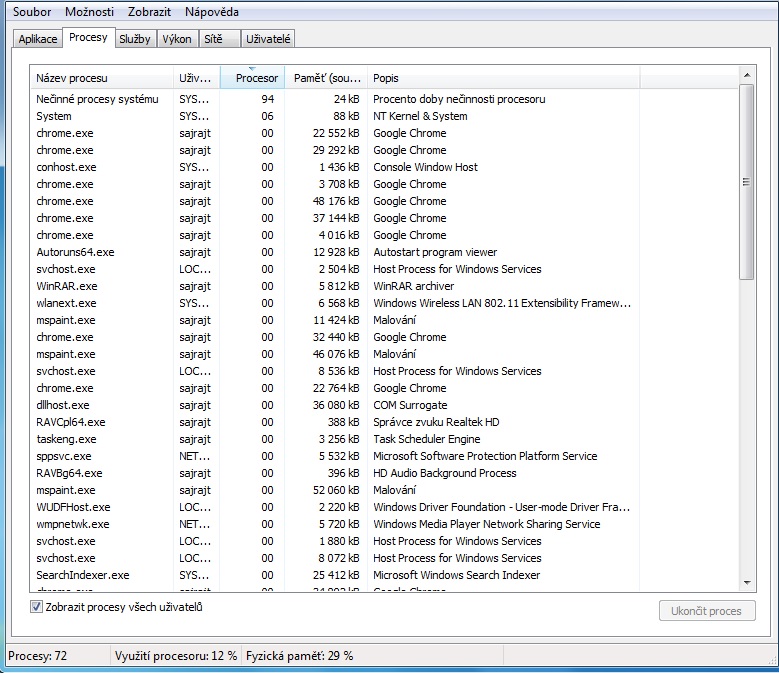The width and height of the screenshot is (779, 673).
Task: Open the Nápověda menu
Action: point(211,12)
